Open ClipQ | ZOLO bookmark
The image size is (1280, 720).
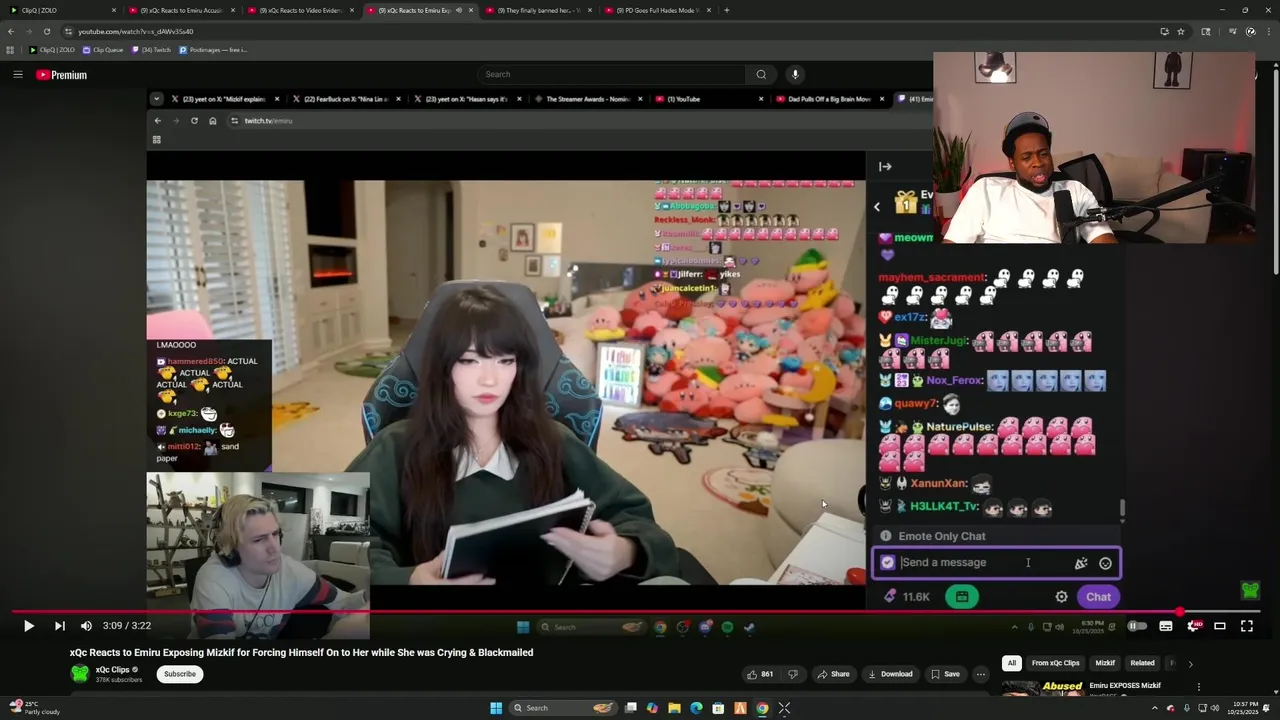pyautogui.click(x=52, y=49)
